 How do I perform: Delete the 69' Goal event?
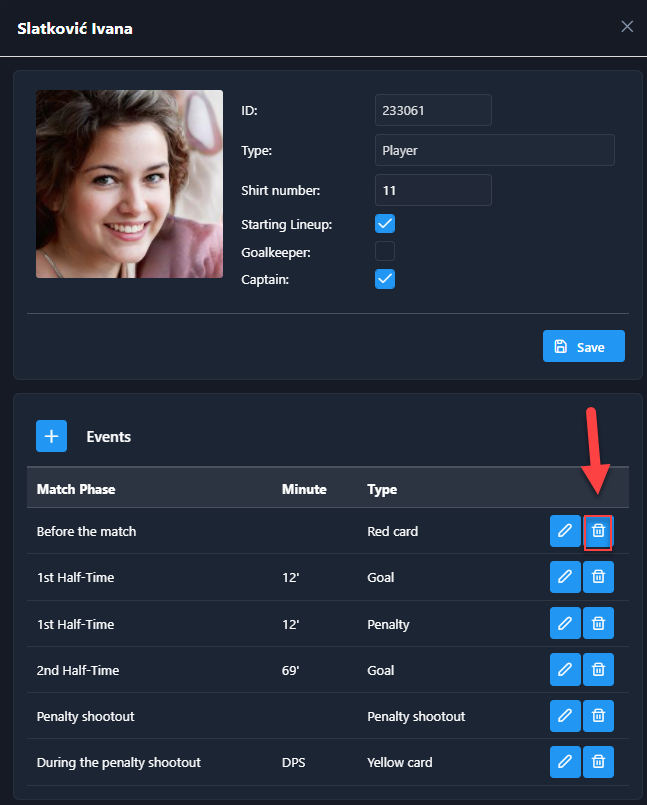pyautogui.click(x=598, y=670)
